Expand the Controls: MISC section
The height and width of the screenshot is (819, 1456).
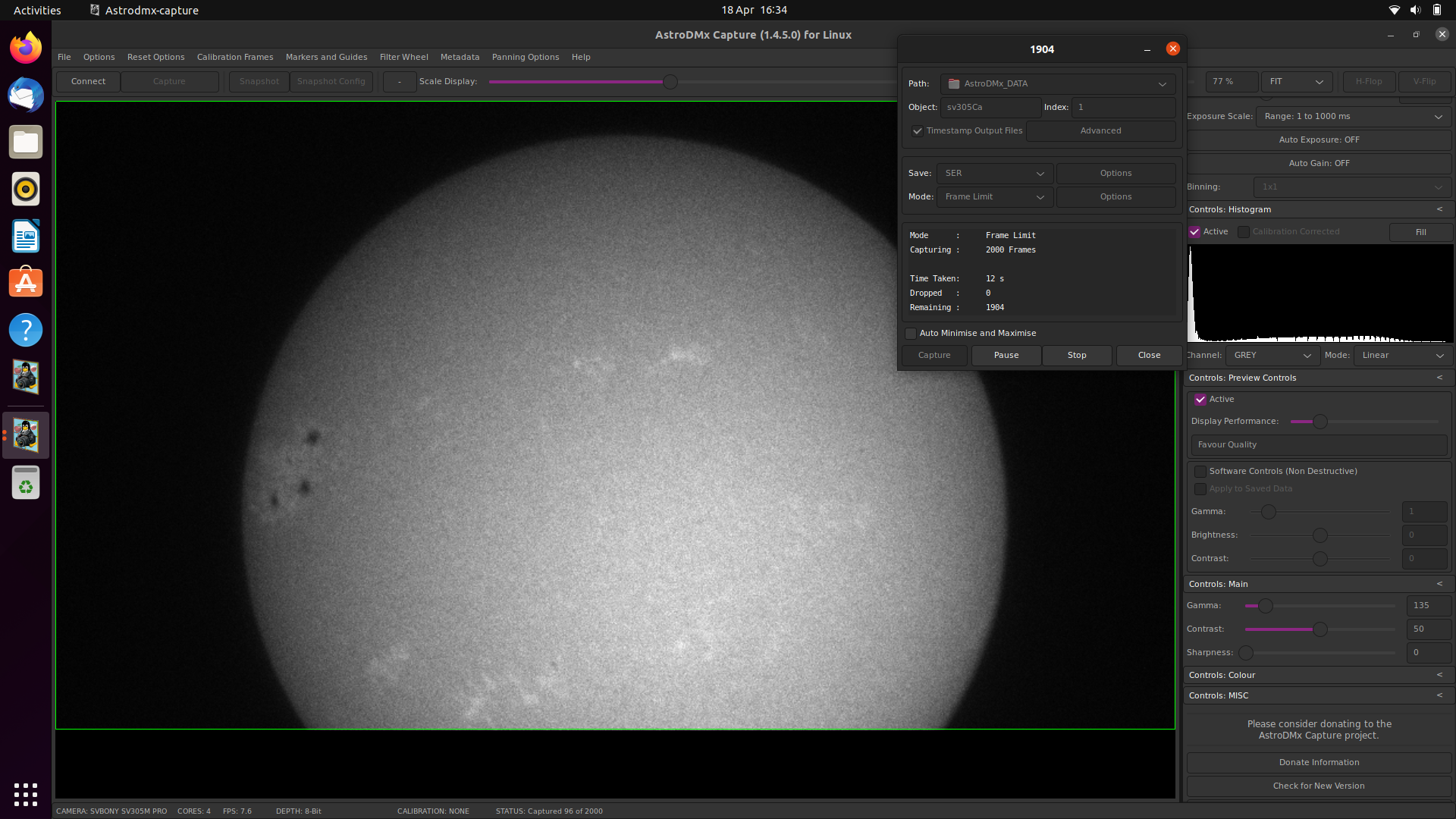point(1439,695)
